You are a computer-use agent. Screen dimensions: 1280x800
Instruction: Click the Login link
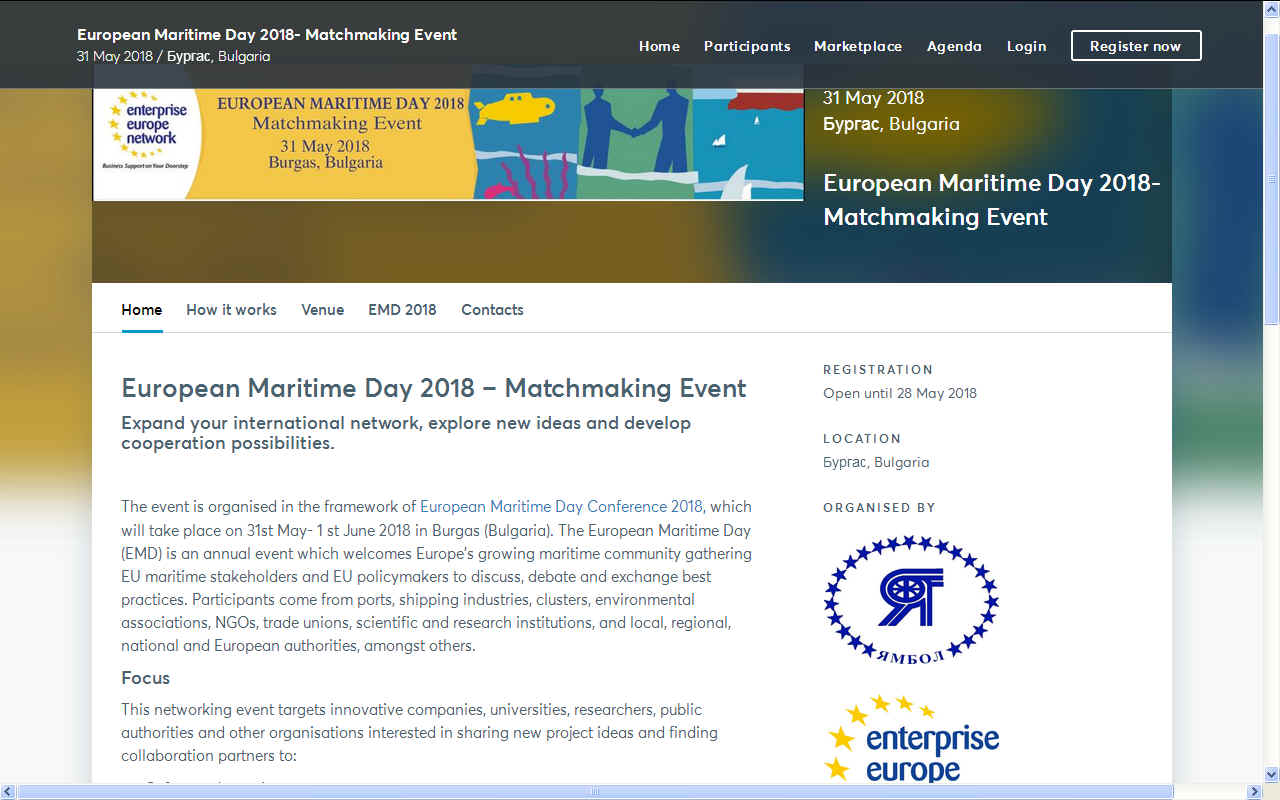pos(1026,46)
